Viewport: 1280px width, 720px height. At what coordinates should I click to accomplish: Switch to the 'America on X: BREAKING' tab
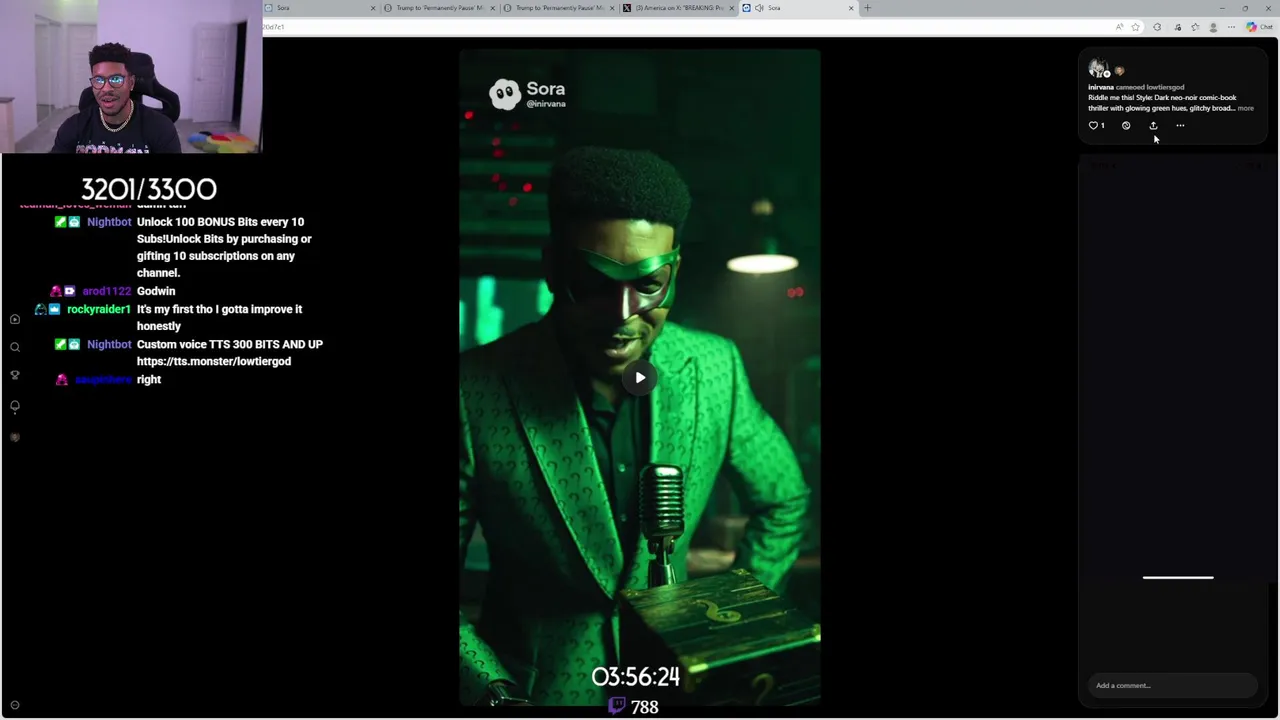click(678, 8)
